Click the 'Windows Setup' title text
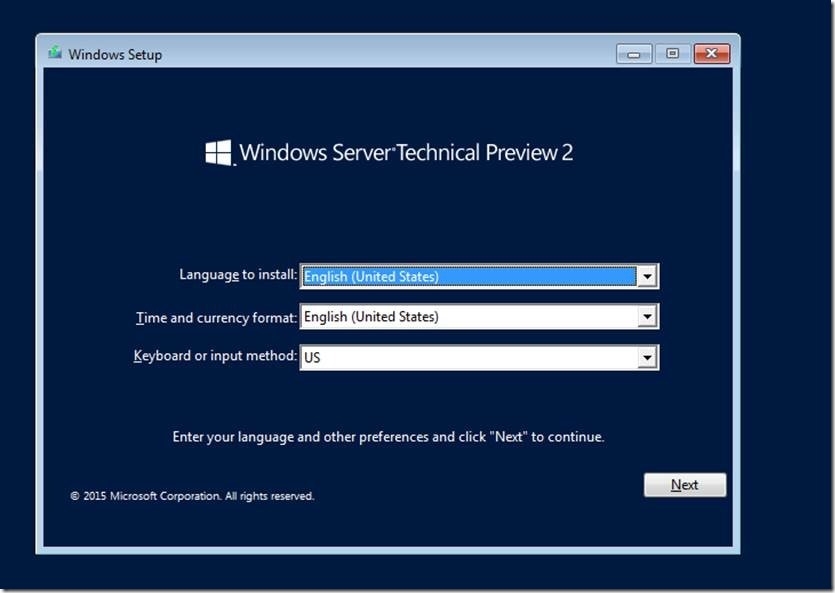 [x=115, y=54]
